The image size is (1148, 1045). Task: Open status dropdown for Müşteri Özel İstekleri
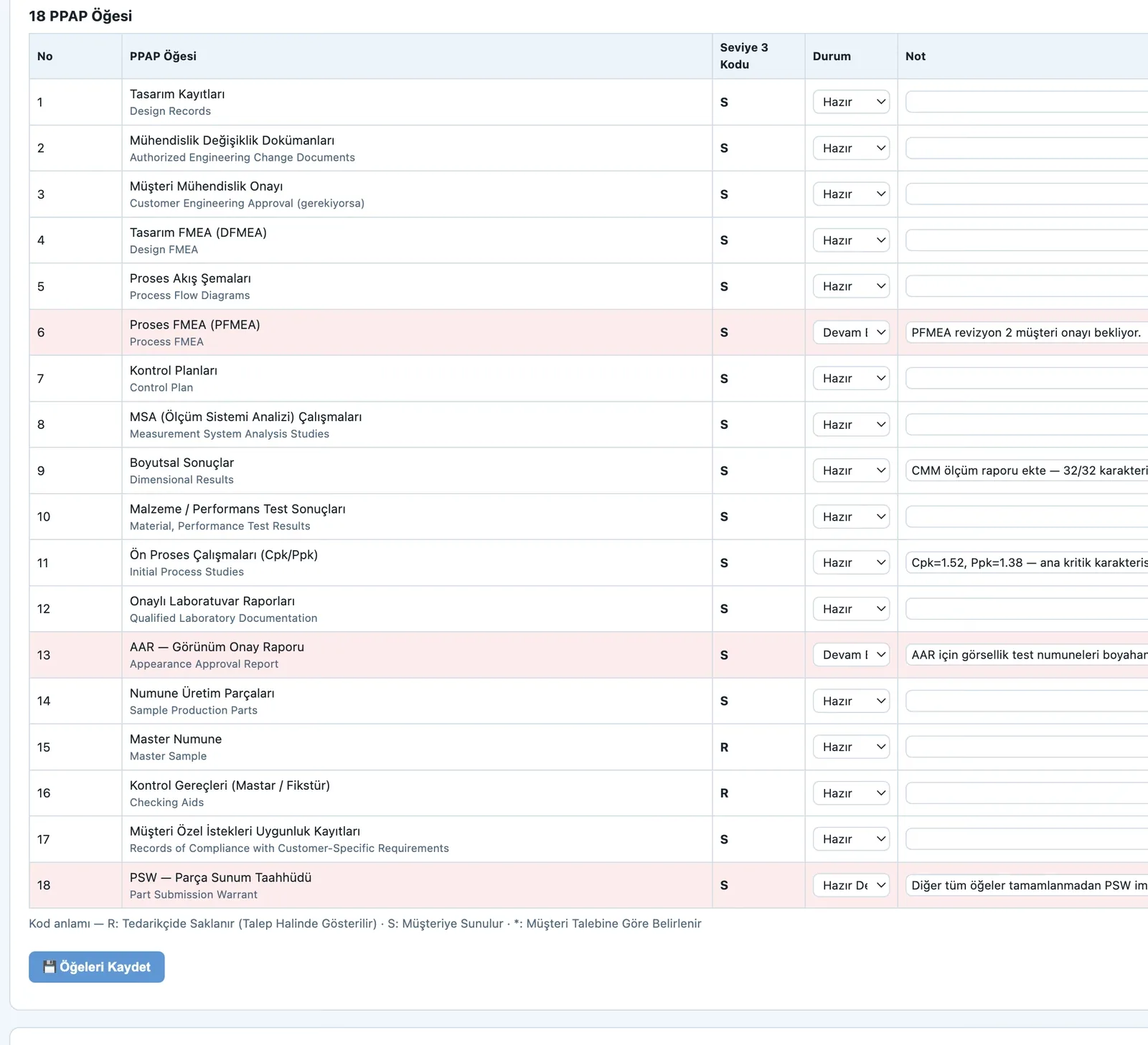[851, 839]
